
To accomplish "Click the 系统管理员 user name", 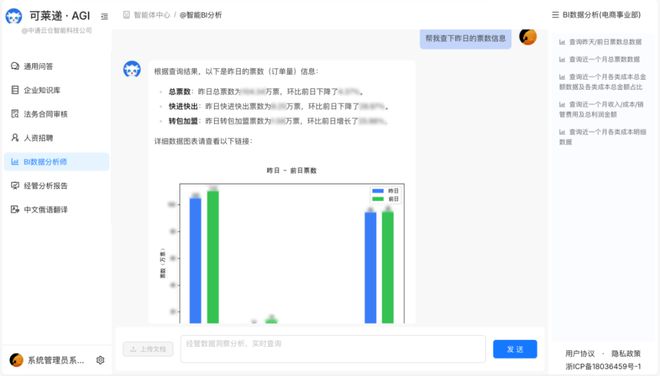I will coord(56,360).
